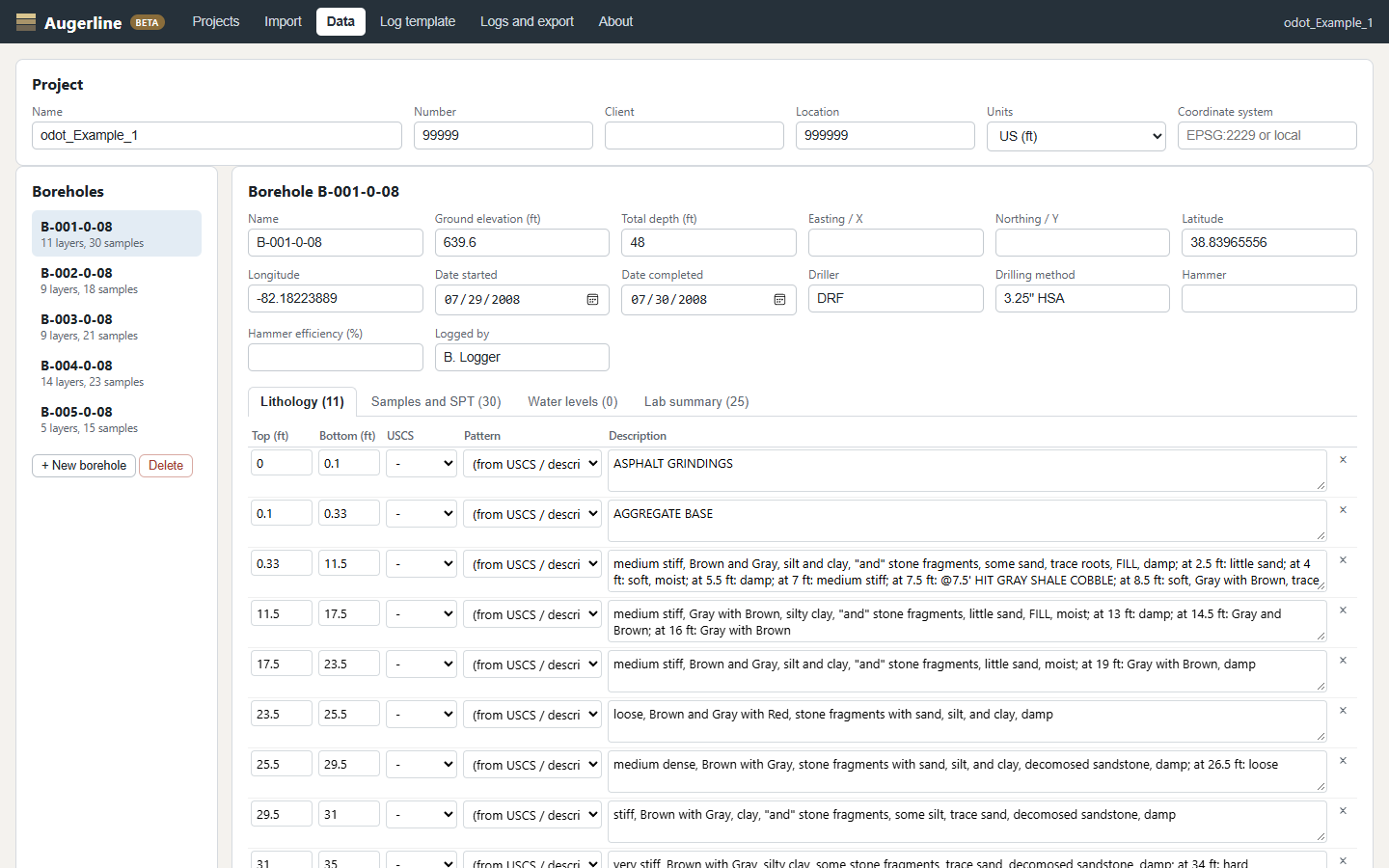Delete the layer row starting at 0.33 ft

coord(1343,560)
